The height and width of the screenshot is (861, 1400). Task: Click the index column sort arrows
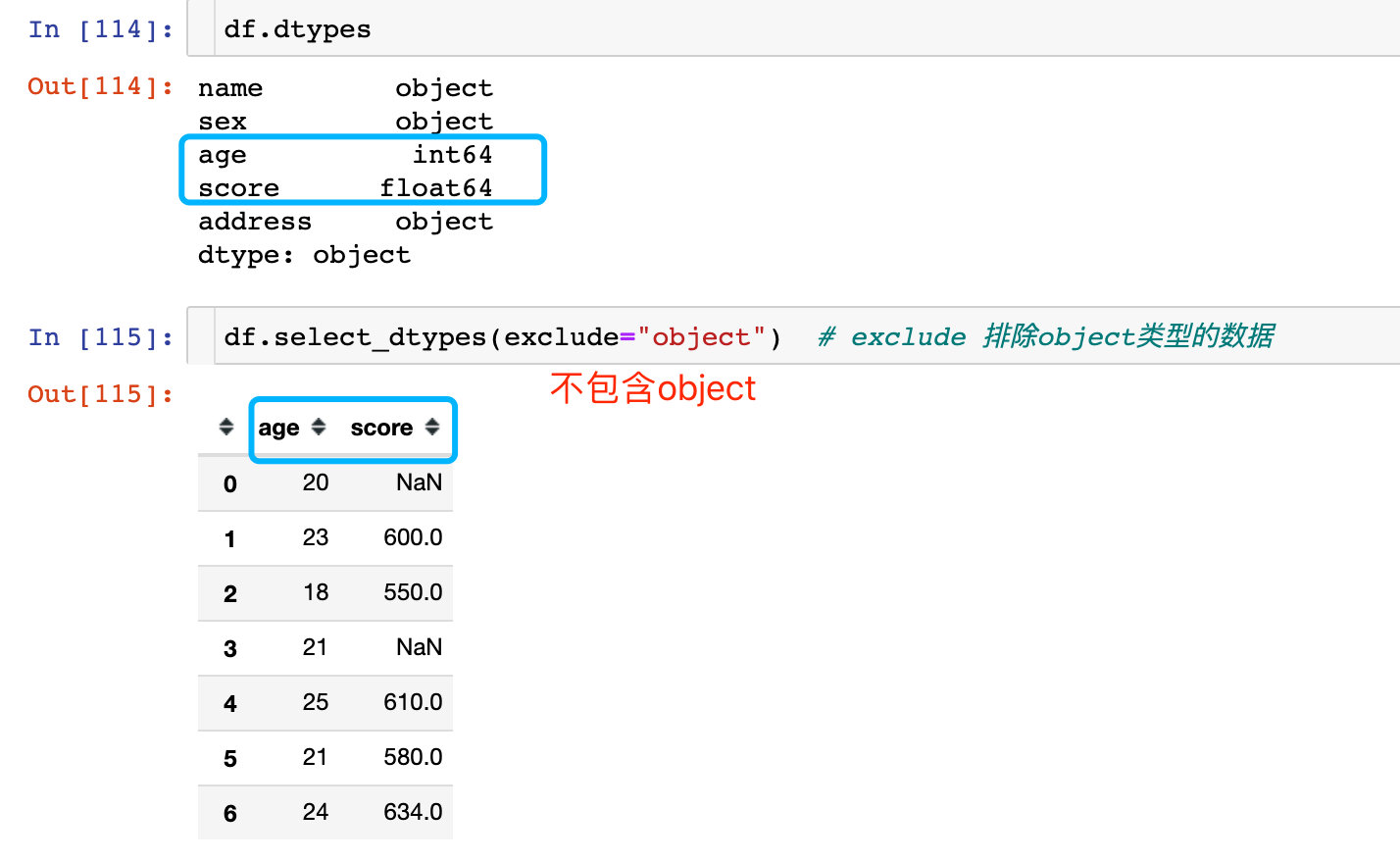pos(226,427)
